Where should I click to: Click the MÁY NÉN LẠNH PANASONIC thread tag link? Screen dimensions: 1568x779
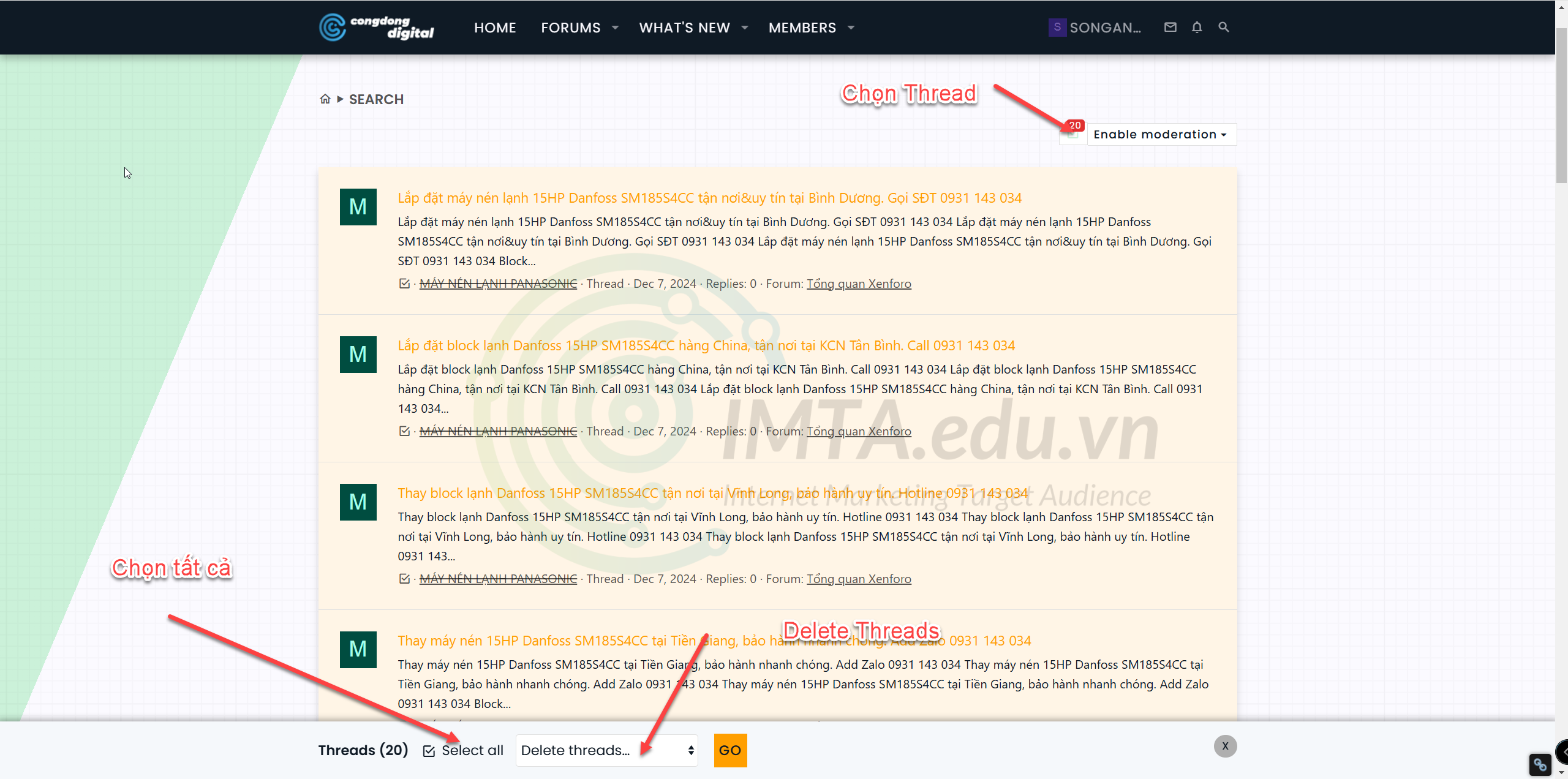pyautogui.click(x=498, y=283)
